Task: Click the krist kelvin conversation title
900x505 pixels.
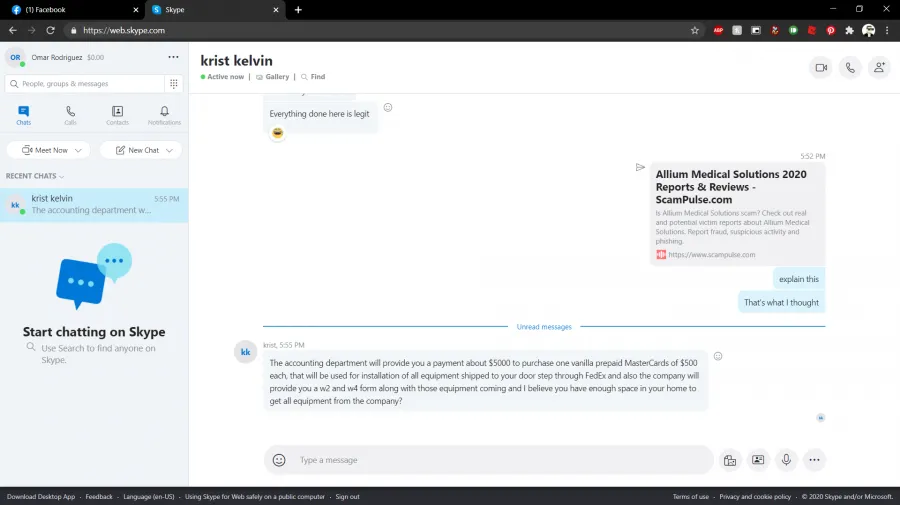Action: [x=236, y=60]
